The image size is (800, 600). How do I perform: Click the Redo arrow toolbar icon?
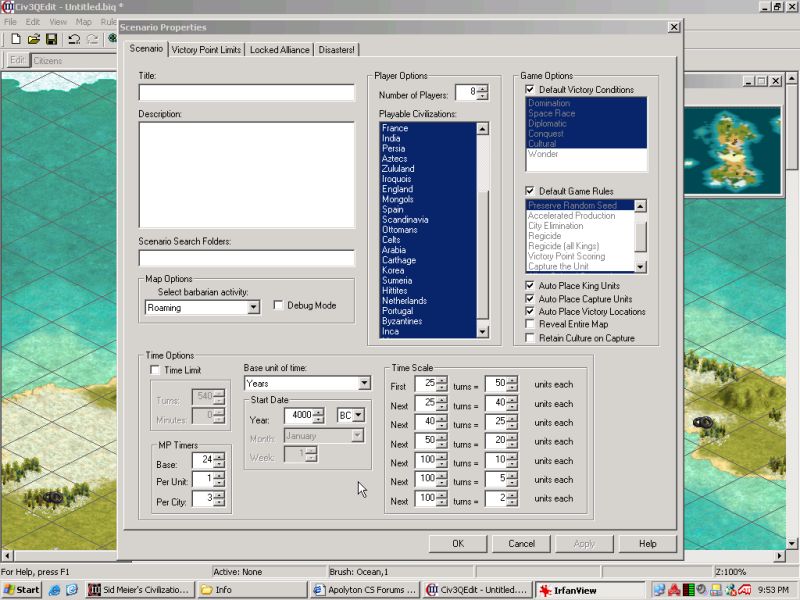click(x=91, y=39)
